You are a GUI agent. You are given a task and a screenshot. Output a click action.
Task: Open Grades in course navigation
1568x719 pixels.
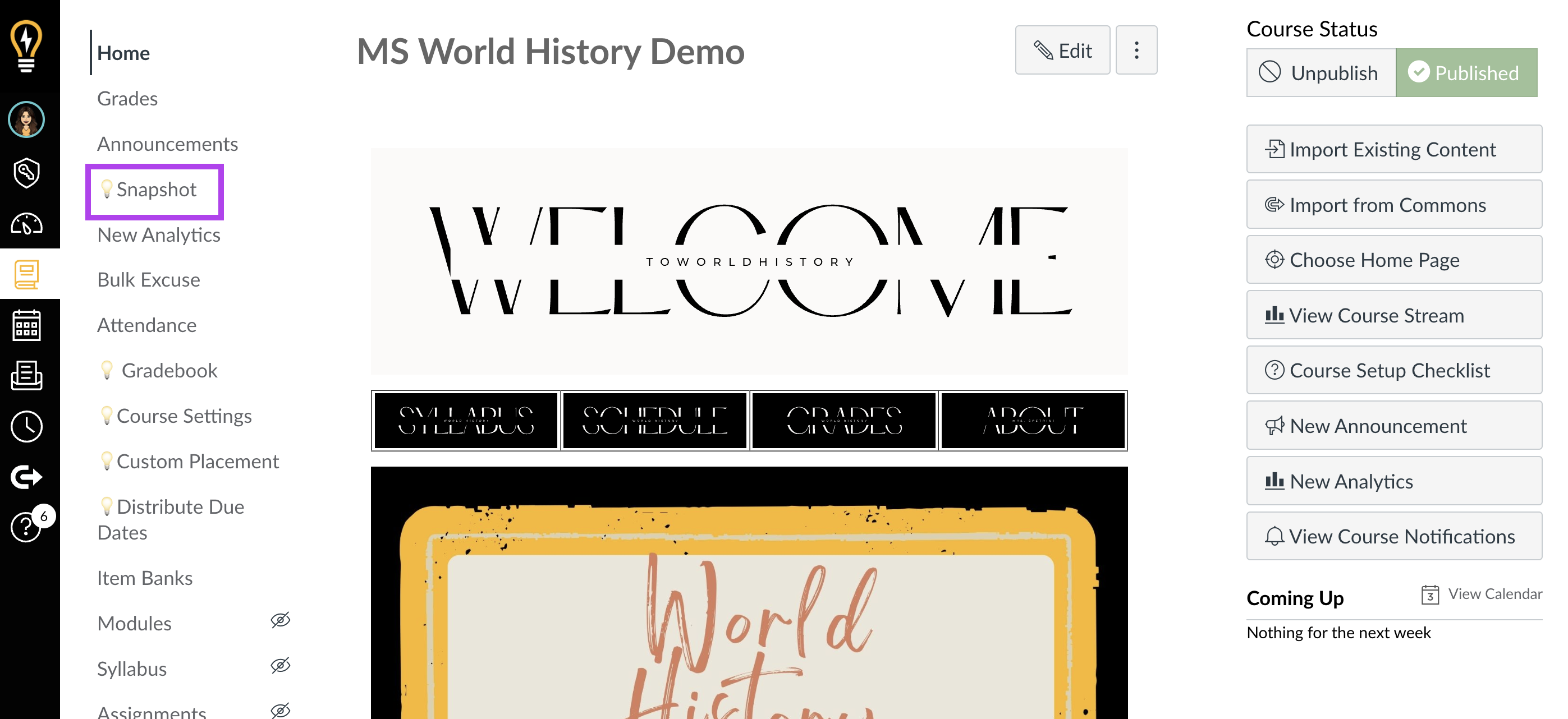tap(127, 99)
